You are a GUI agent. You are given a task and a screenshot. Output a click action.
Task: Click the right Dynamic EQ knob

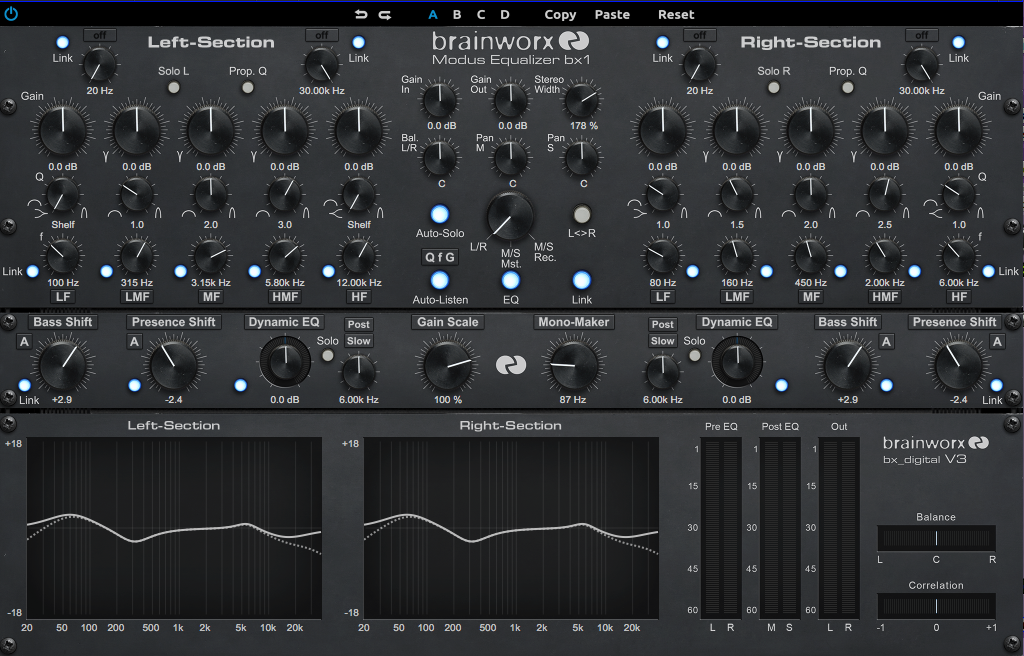[x=737, y=362]
